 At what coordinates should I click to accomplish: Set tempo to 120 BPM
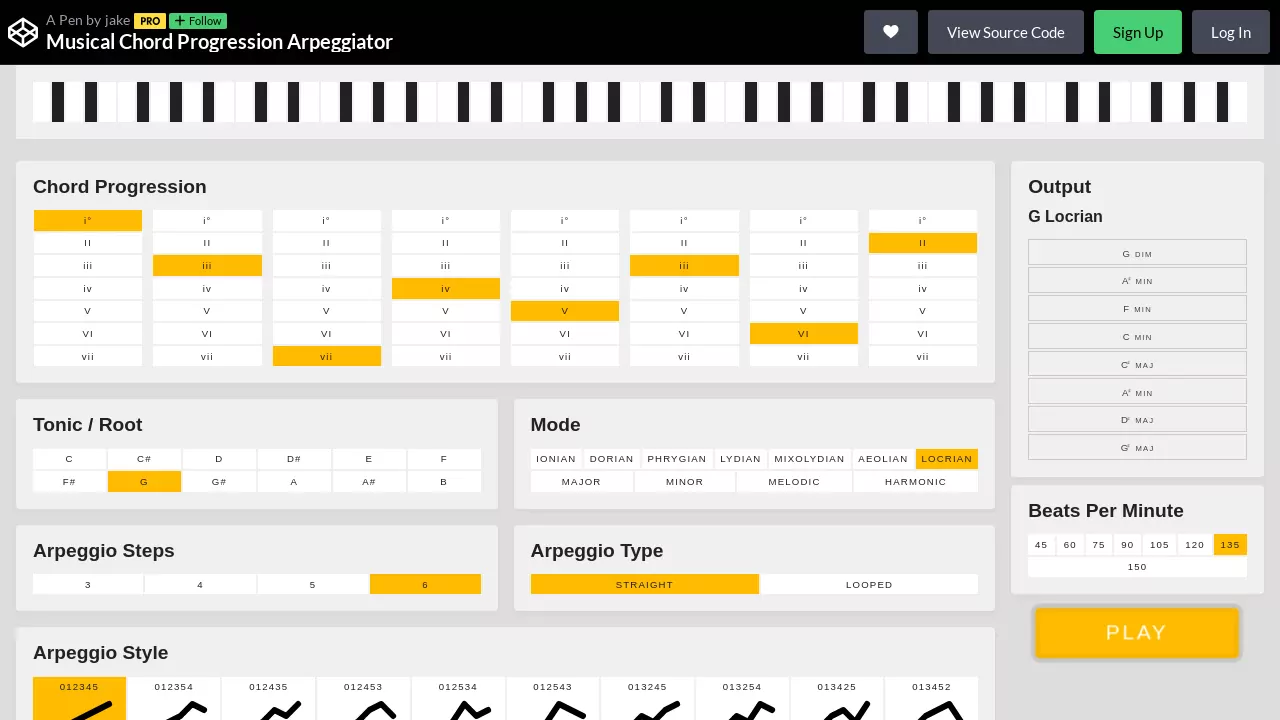[1195, 545]
